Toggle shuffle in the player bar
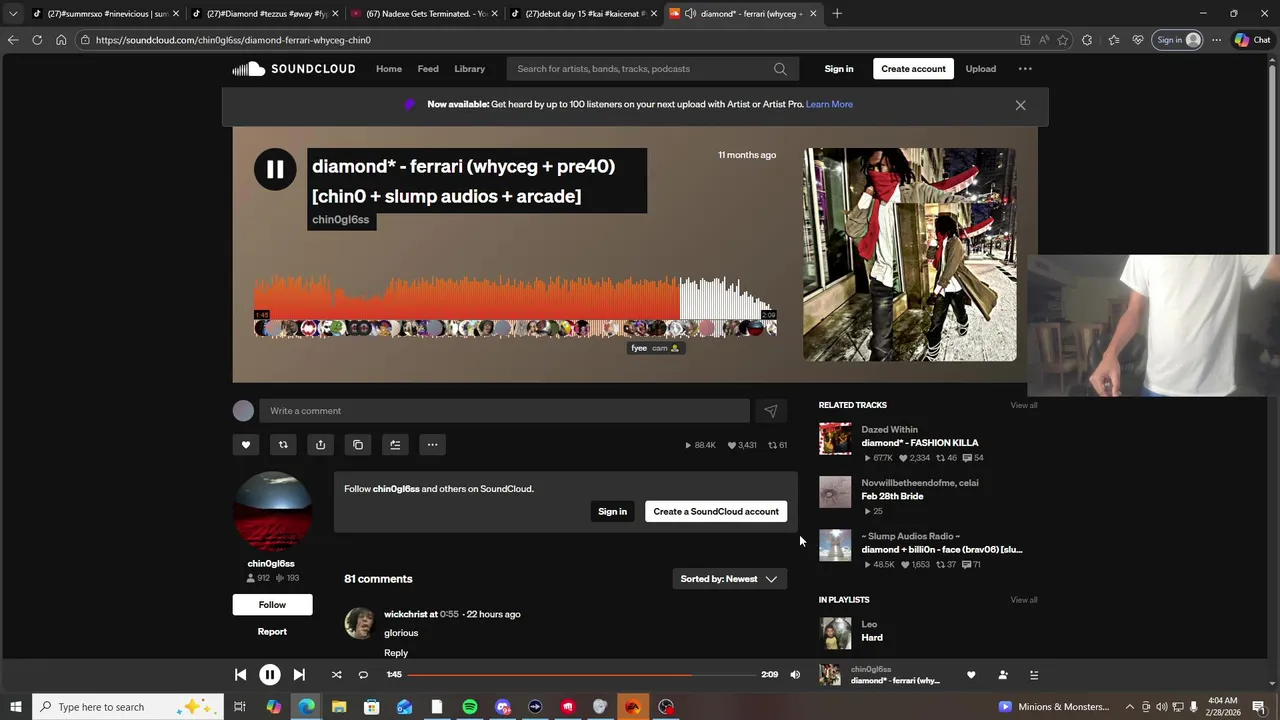Image resolution: width=1280 pixels, height=720 pixels. click(x=336, y=675)
